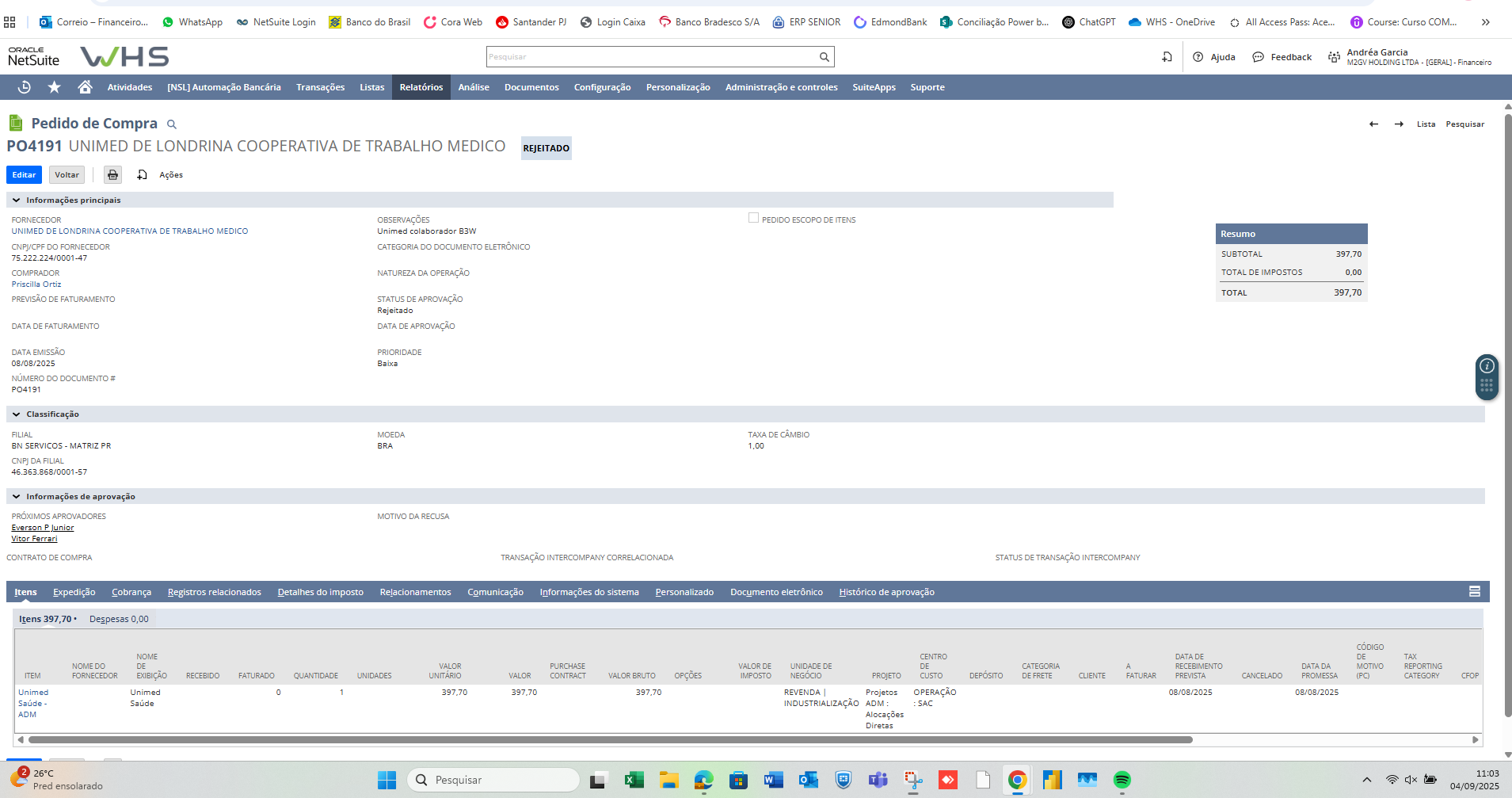Click the magnifier beside Pedido de Compra

click(172, 124)
